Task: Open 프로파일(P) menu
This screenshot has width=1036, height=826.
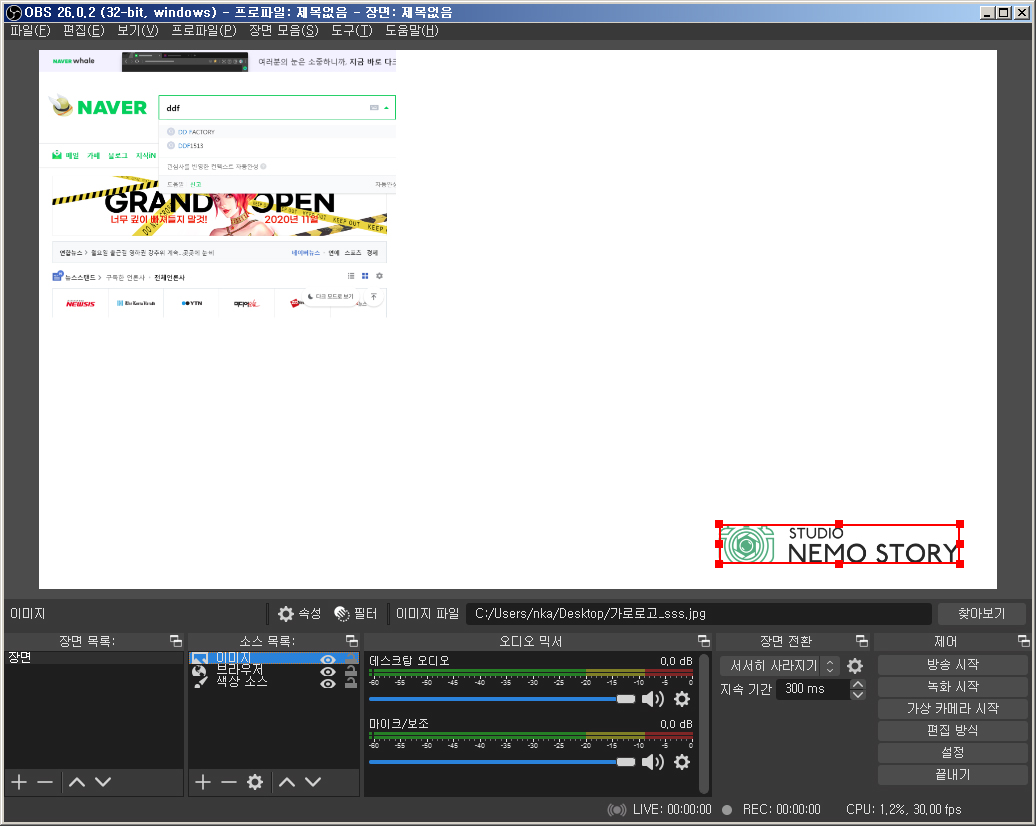Action: tap(204, 30)
